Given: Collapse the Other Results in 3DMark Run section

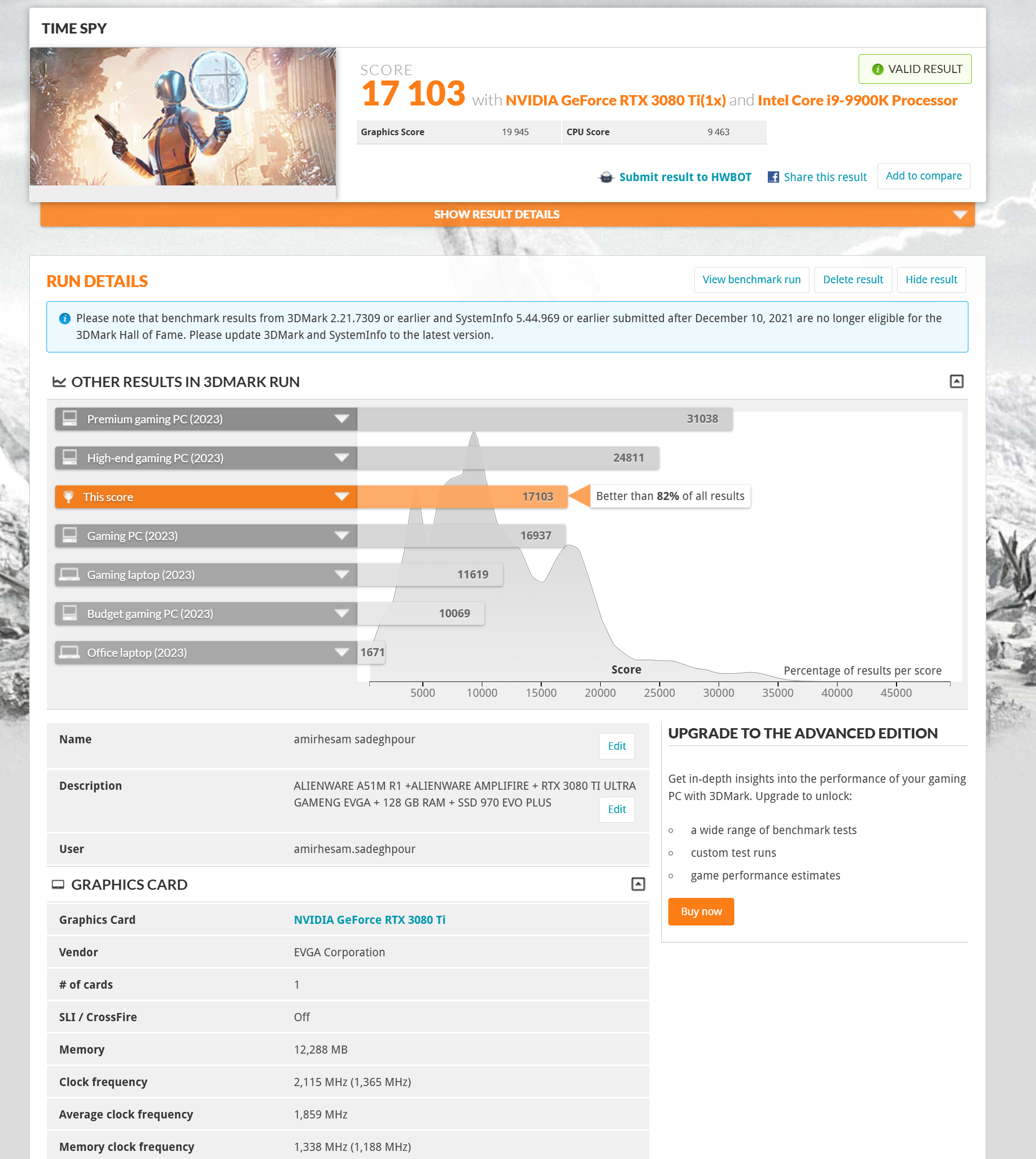Looking at the screenshot, I should [957, 381].
